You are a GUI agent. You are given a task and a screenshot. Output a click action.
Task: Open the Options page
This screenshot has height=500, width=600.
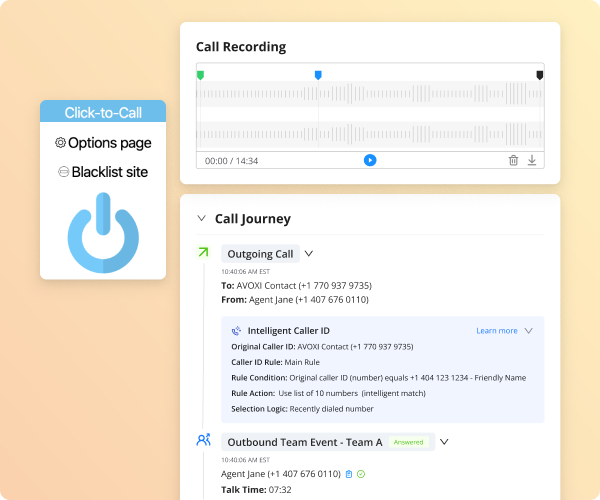[109, 143]
